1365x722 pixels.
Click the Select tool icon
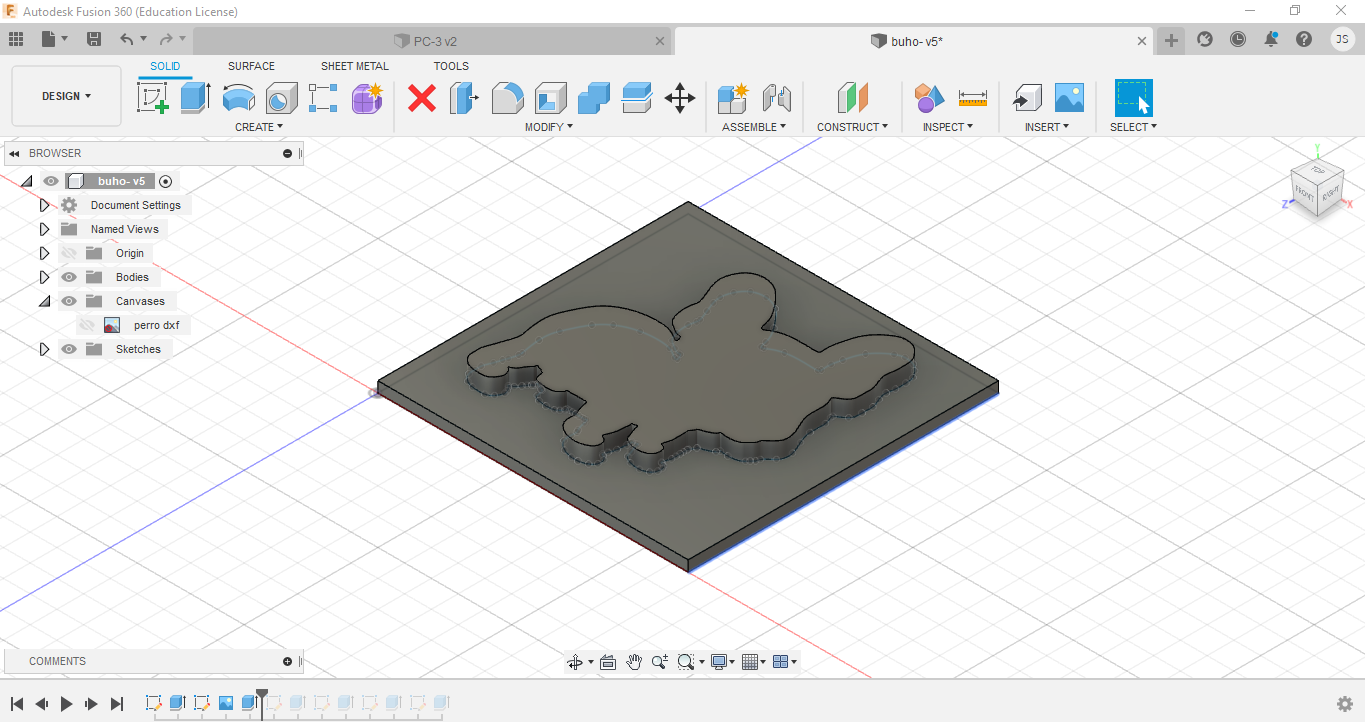1133,98
